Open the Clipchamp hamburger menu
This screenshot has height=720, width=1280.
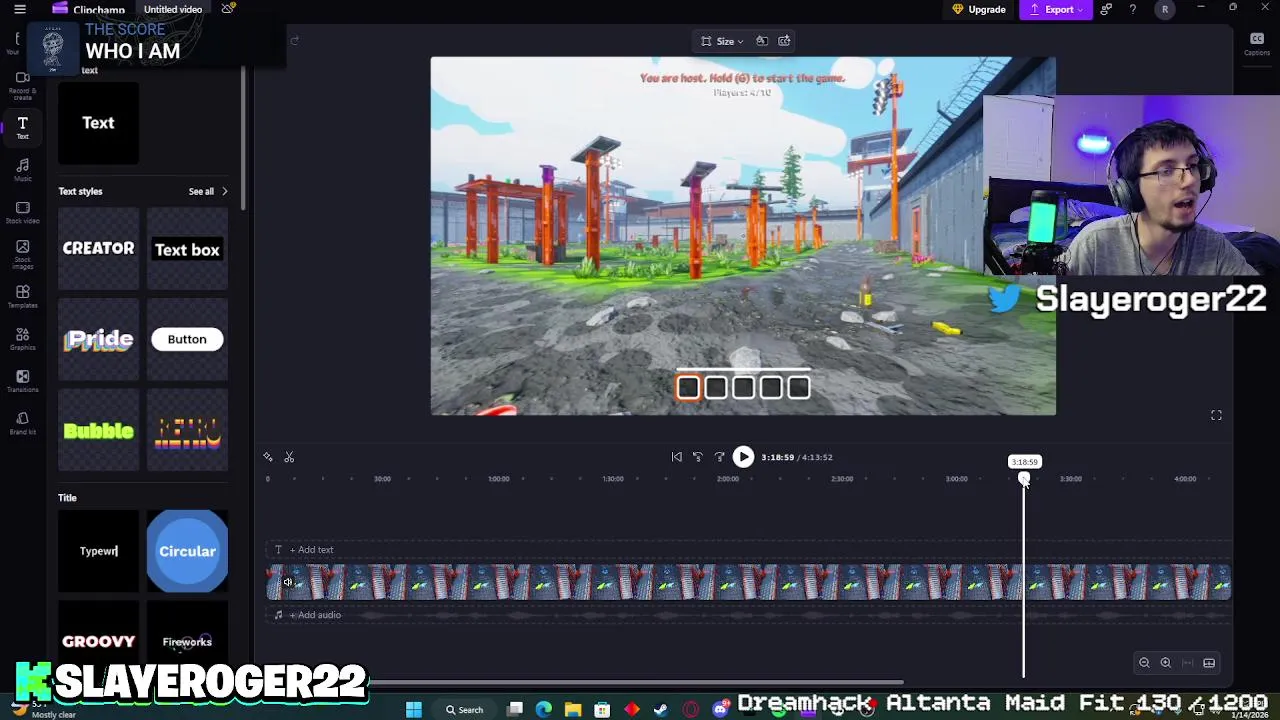click(x=19, y=10)
